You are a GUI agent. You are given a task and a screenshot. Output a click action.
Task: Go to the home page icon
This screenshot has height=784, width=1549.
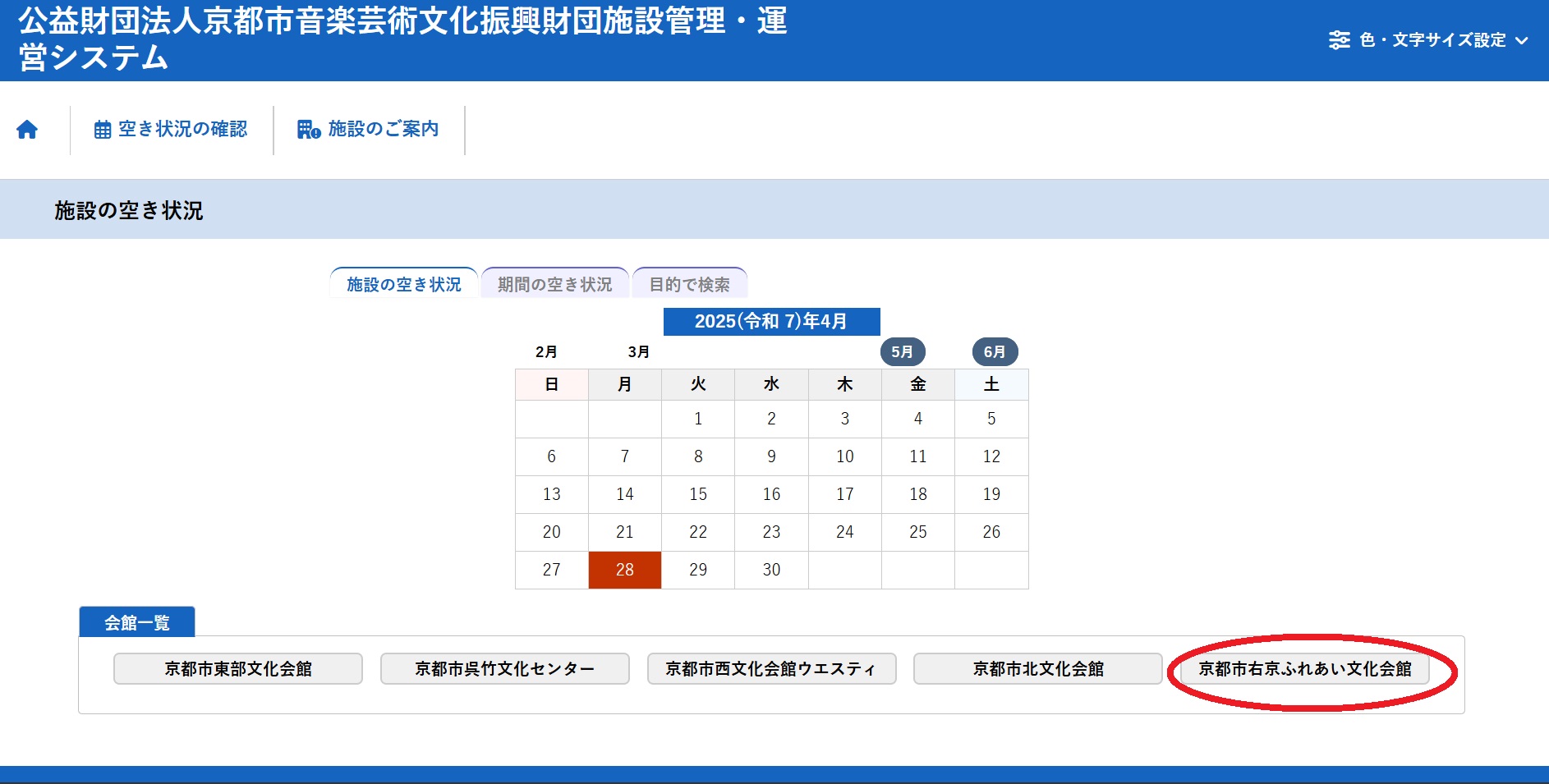(27, 130)
